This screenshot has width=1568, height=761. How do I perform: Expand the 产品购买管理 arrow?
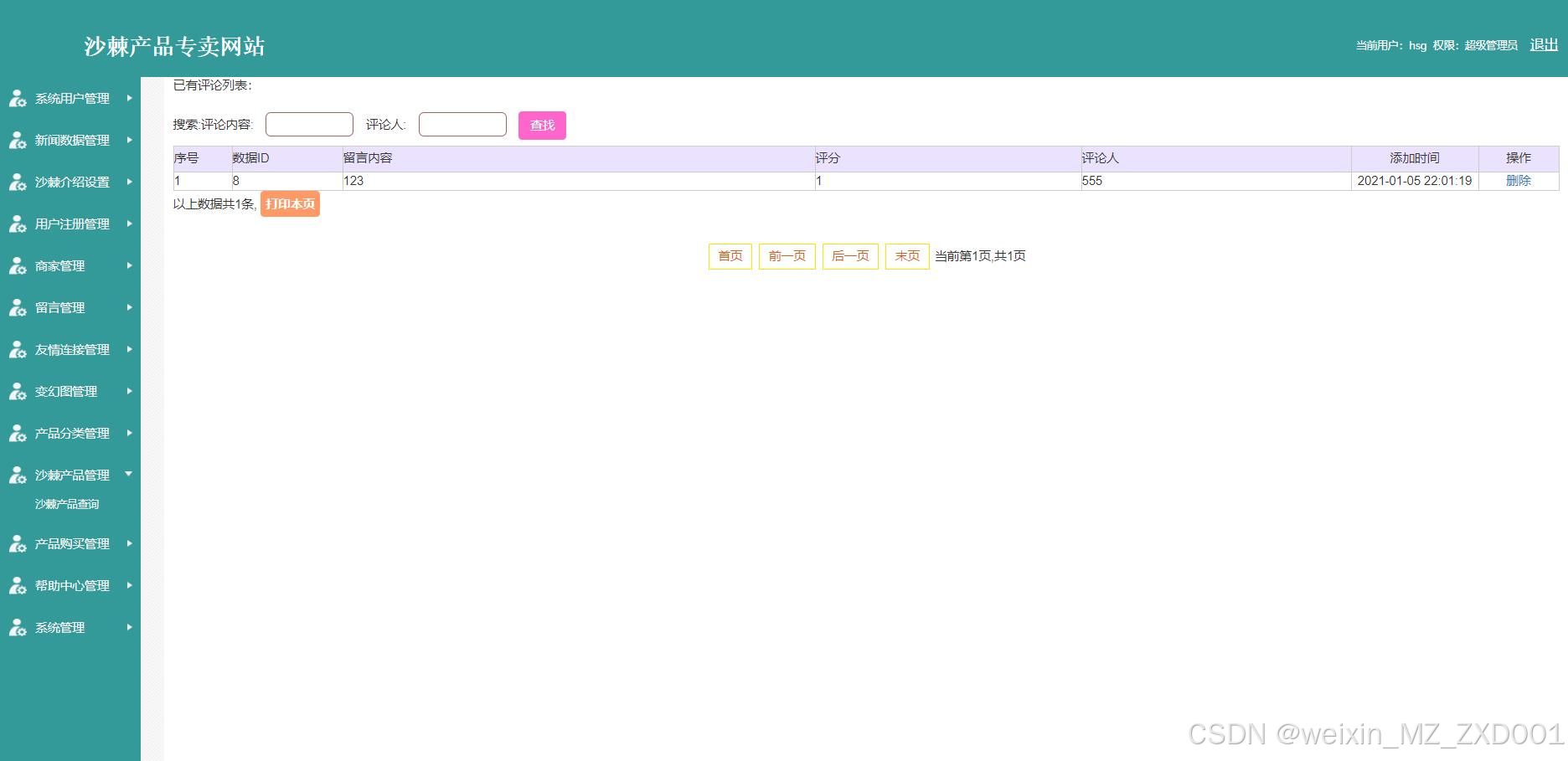tap(129, 543)
